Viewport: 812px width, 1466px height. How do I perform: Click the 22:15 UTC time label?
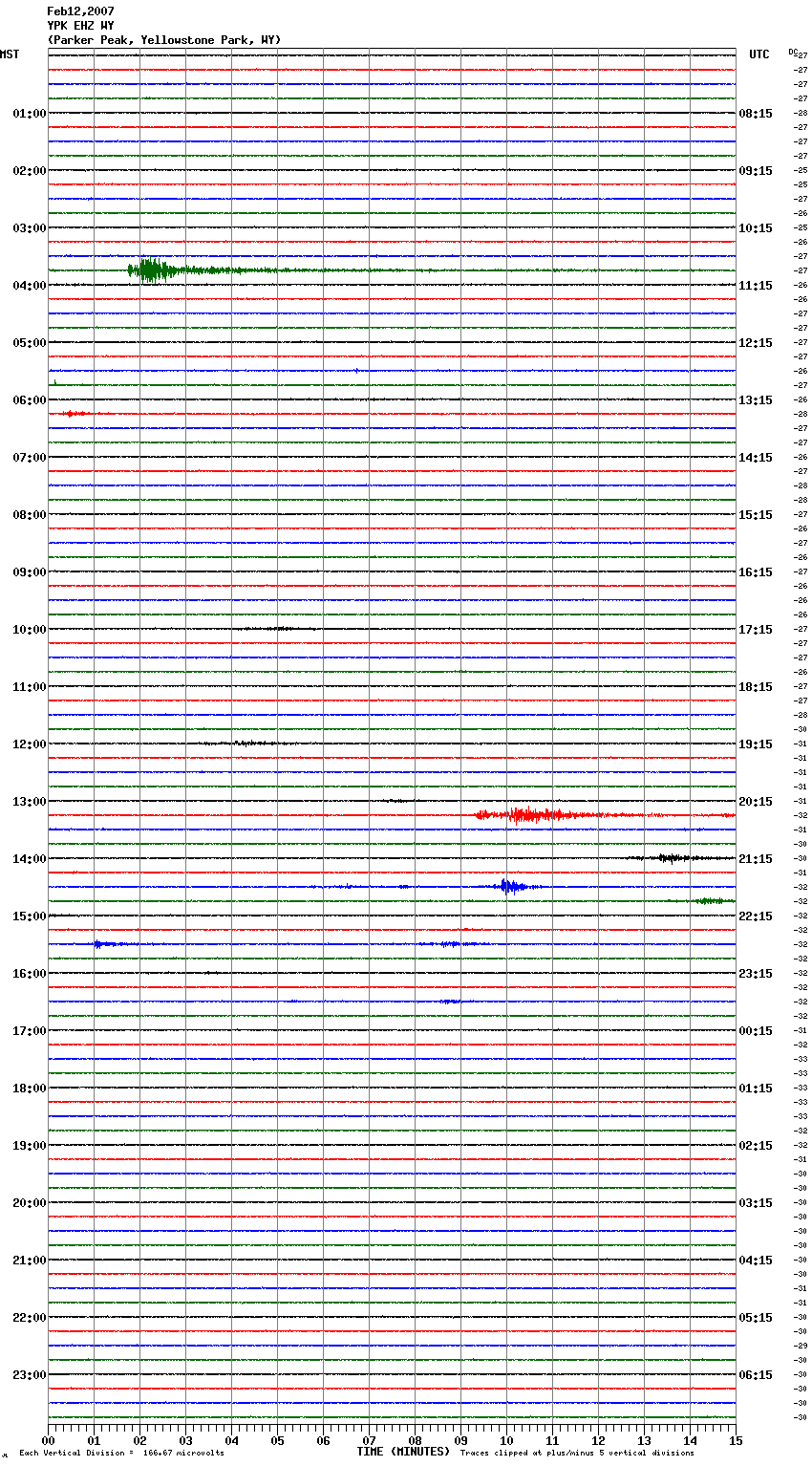tap(756, 916)
